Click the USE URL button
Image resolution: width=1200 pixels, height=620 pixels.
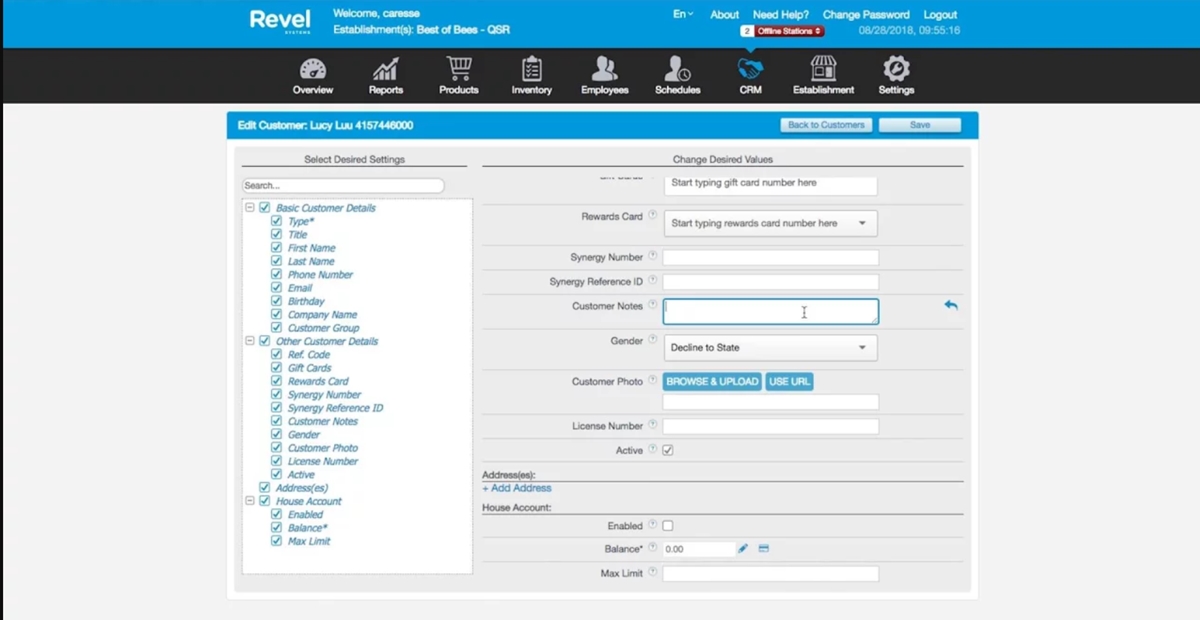click(789, 382)
